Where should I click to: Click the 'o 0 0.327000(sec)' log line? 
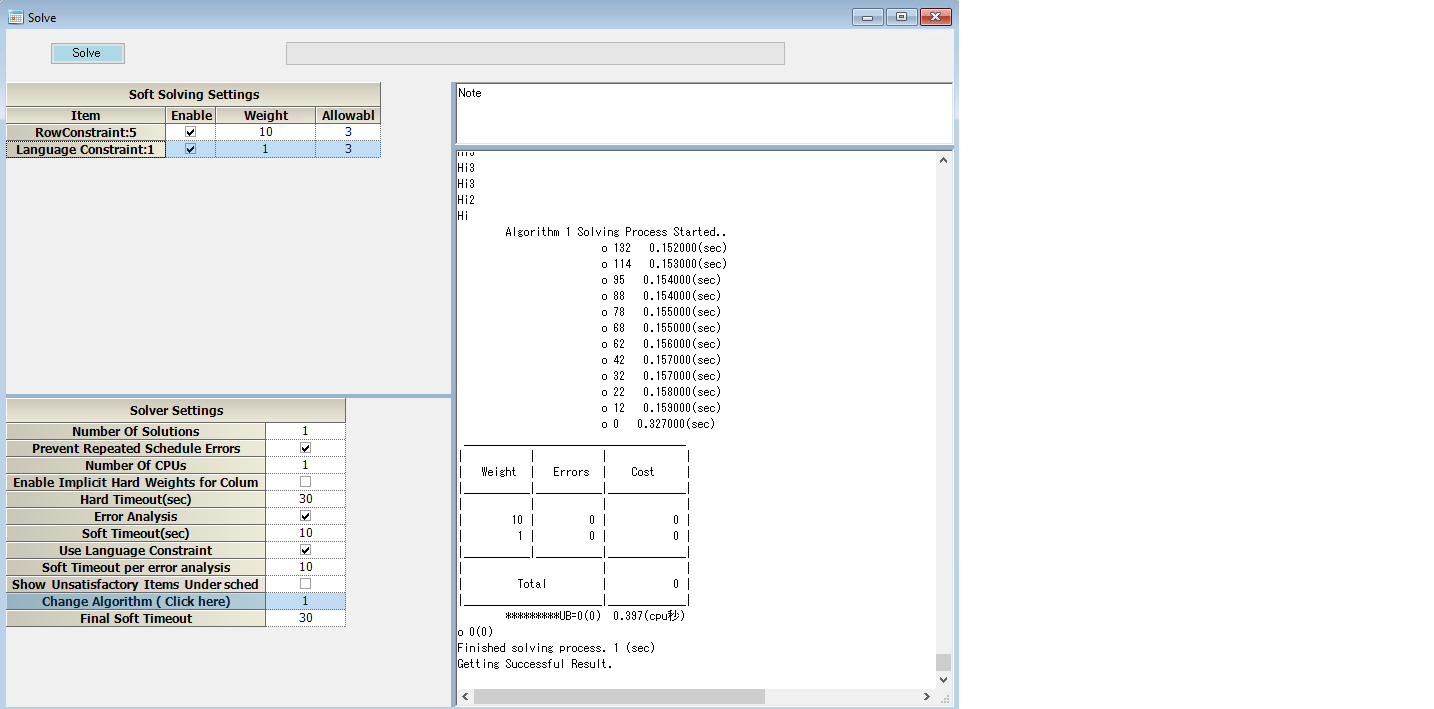[658, 424]
